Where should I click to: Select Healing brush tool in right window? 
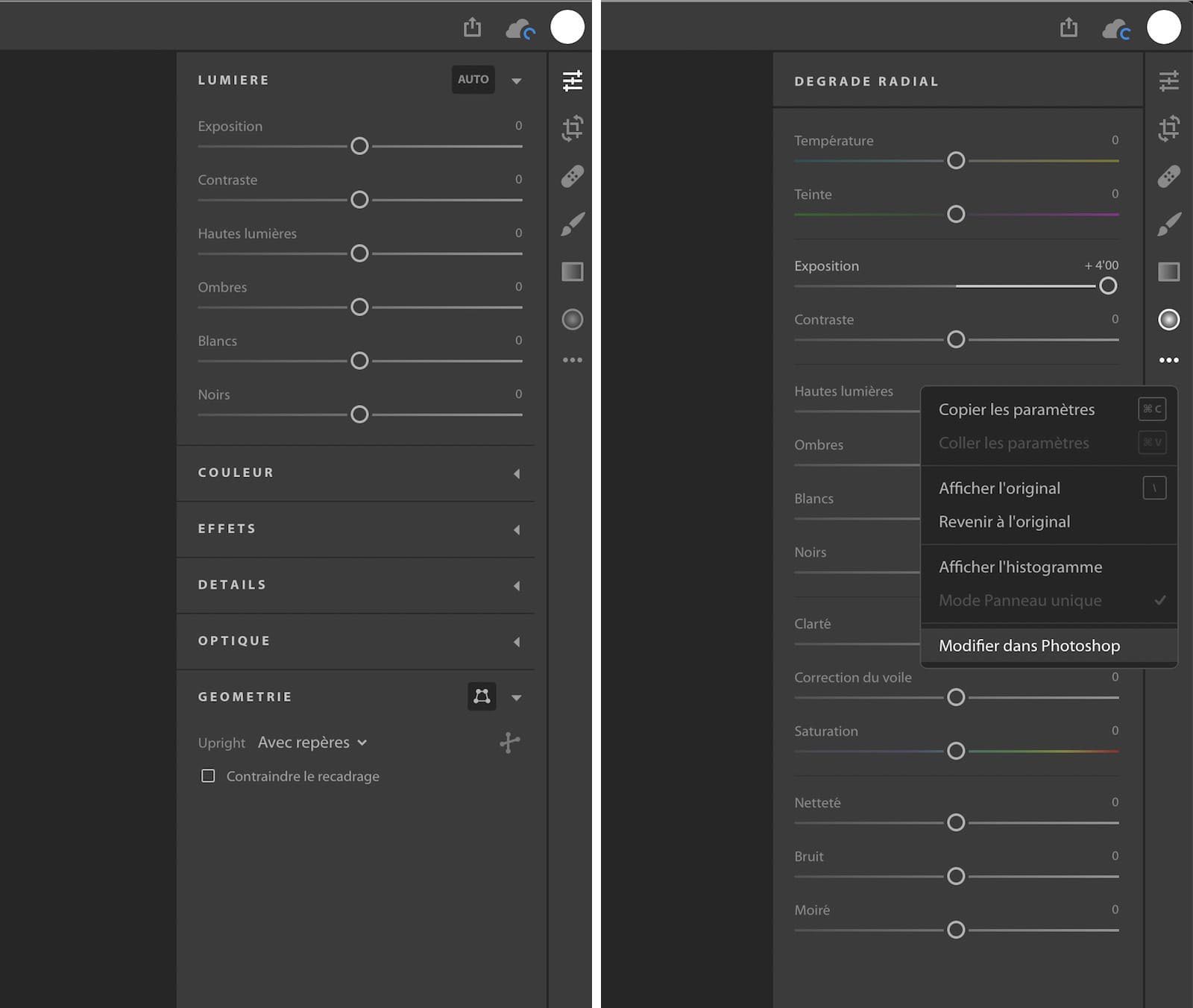click(x=1168, y=177)
